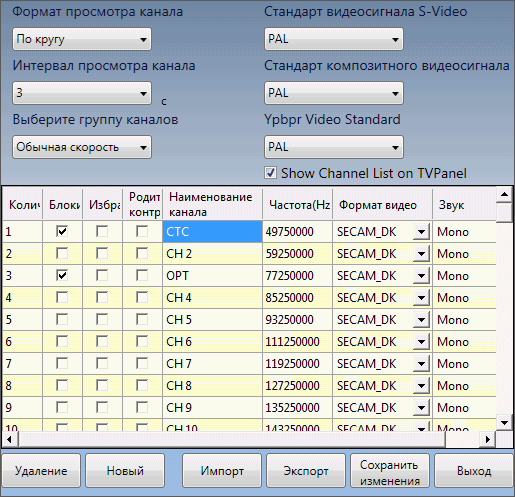Check the favorites checkbox in row 1 CTC
This screenshot has width=515, height=497.
[x=102, y=231]
